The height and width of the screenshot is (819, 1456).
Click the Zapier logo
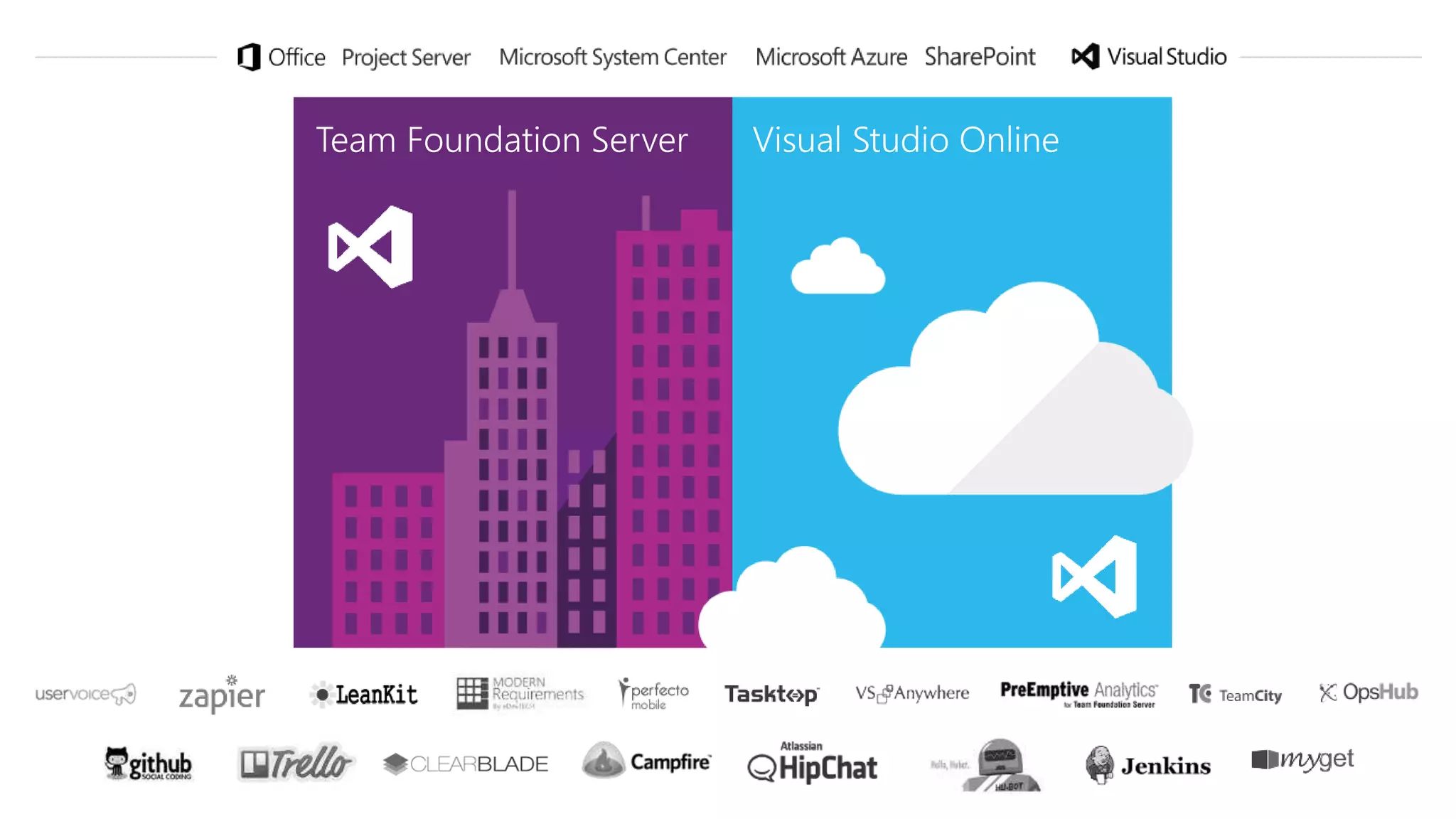point(221,695)
